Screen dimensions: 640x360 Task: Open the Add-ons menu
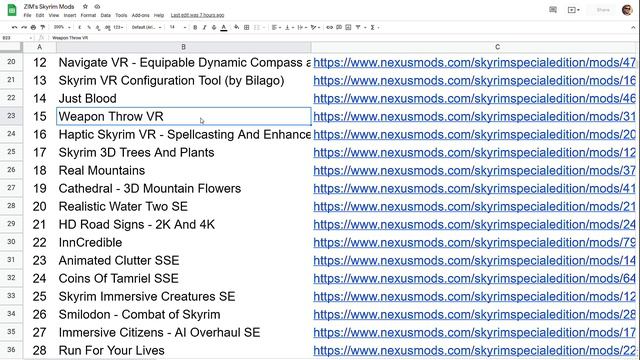pos(140,15)
